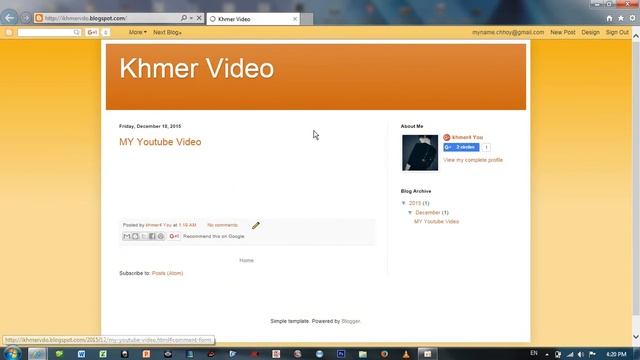The image size is (640, 360).
Task: Share the post via BlogThis icon
Action: (x=135, y=236)
